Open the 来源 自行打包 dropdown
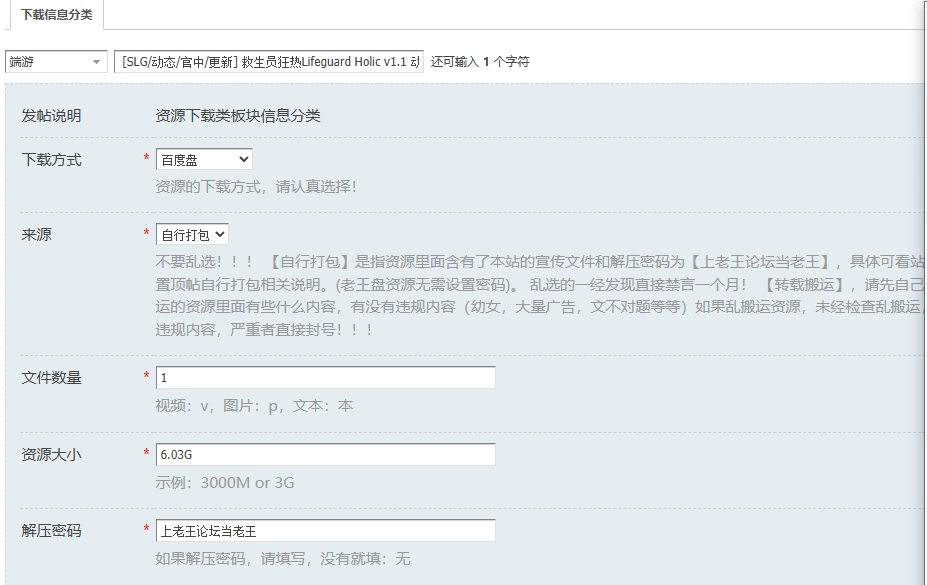 point(192,235)
